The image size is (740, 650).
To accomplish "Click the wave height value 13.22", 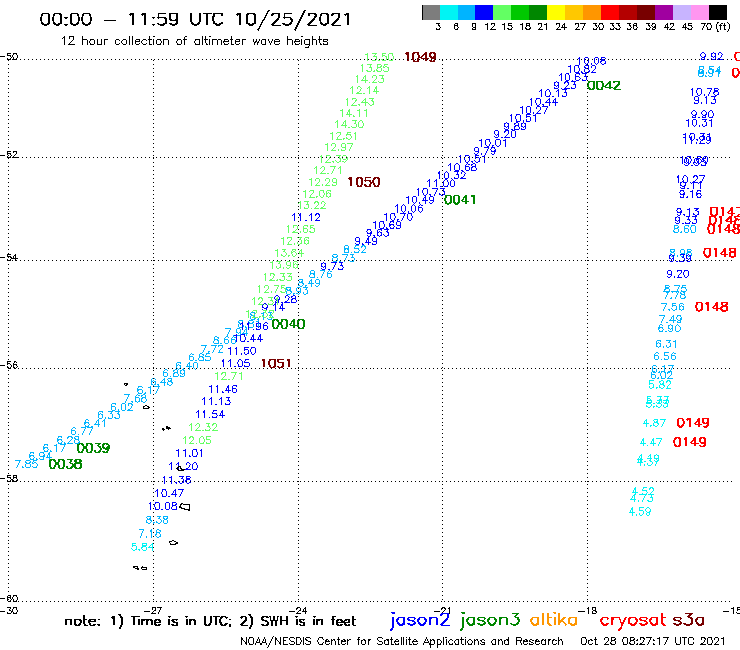I will coord(312,205).
